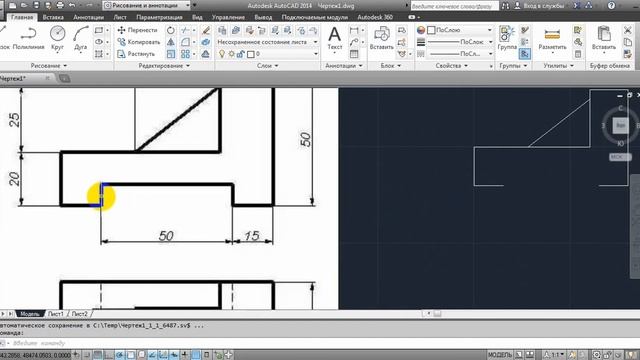
Task: Click the layer color box in layer dropdown
Action: pyautogui.click(x=251, y=54)
